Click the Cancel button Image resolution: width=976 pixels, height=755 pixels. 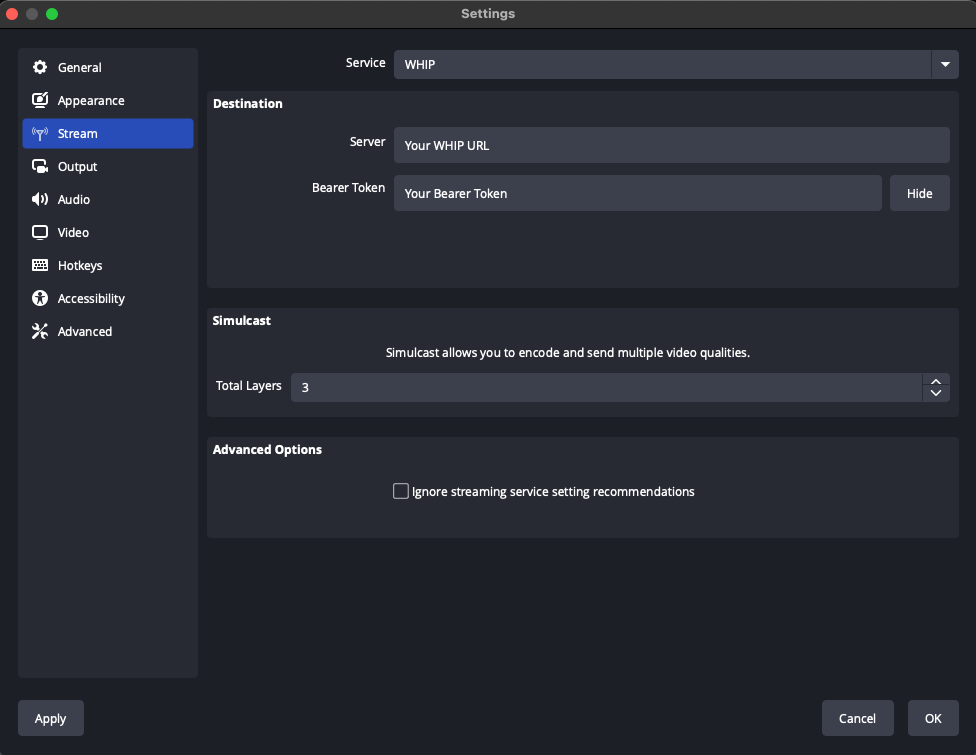pyautogui.click(x=857, y=718)
